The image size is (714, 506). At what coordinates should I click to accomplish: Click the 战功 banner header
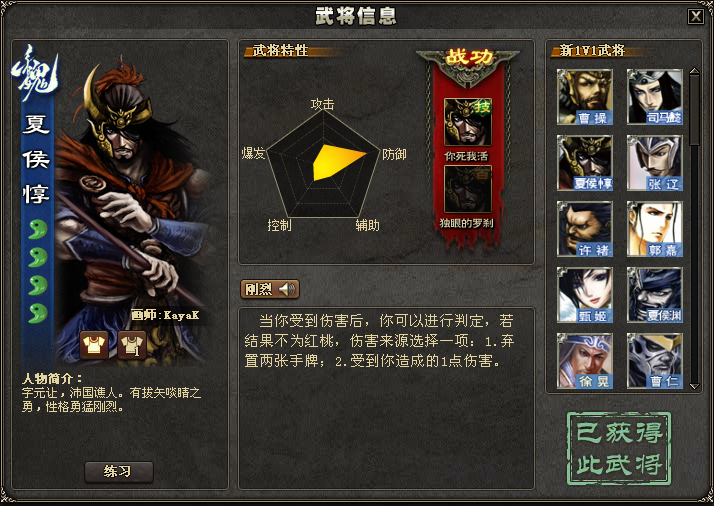(469, 57)
